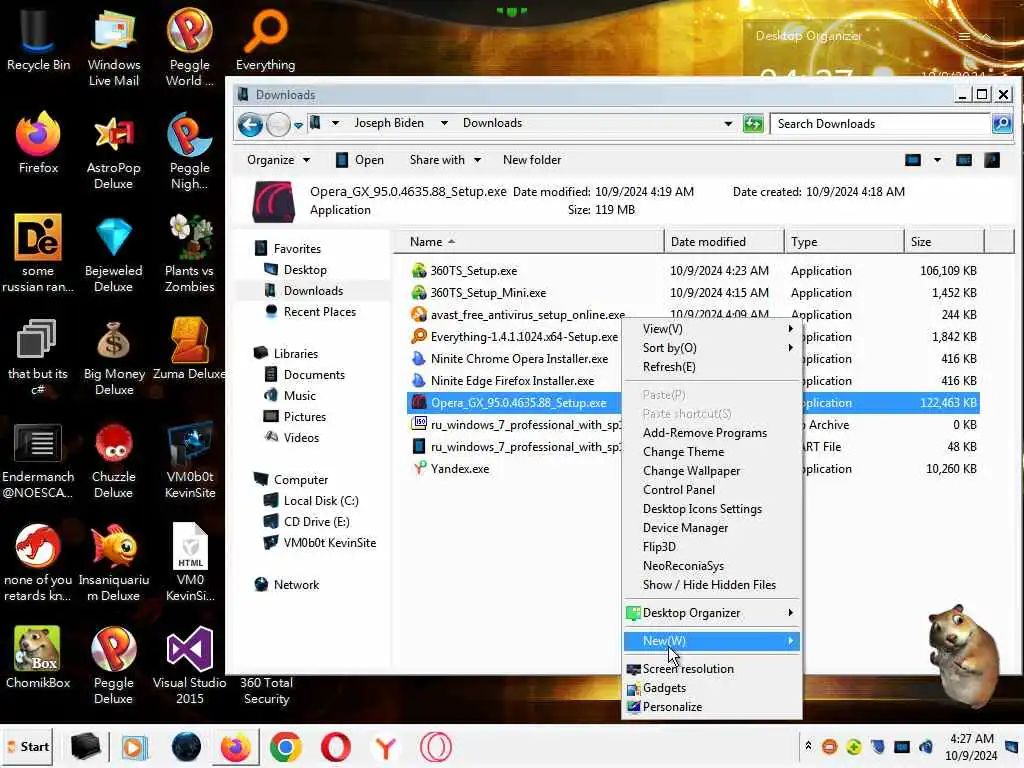Select Recent Places in navigation pane
The image size is (1024, 768).
pos(319,312)
